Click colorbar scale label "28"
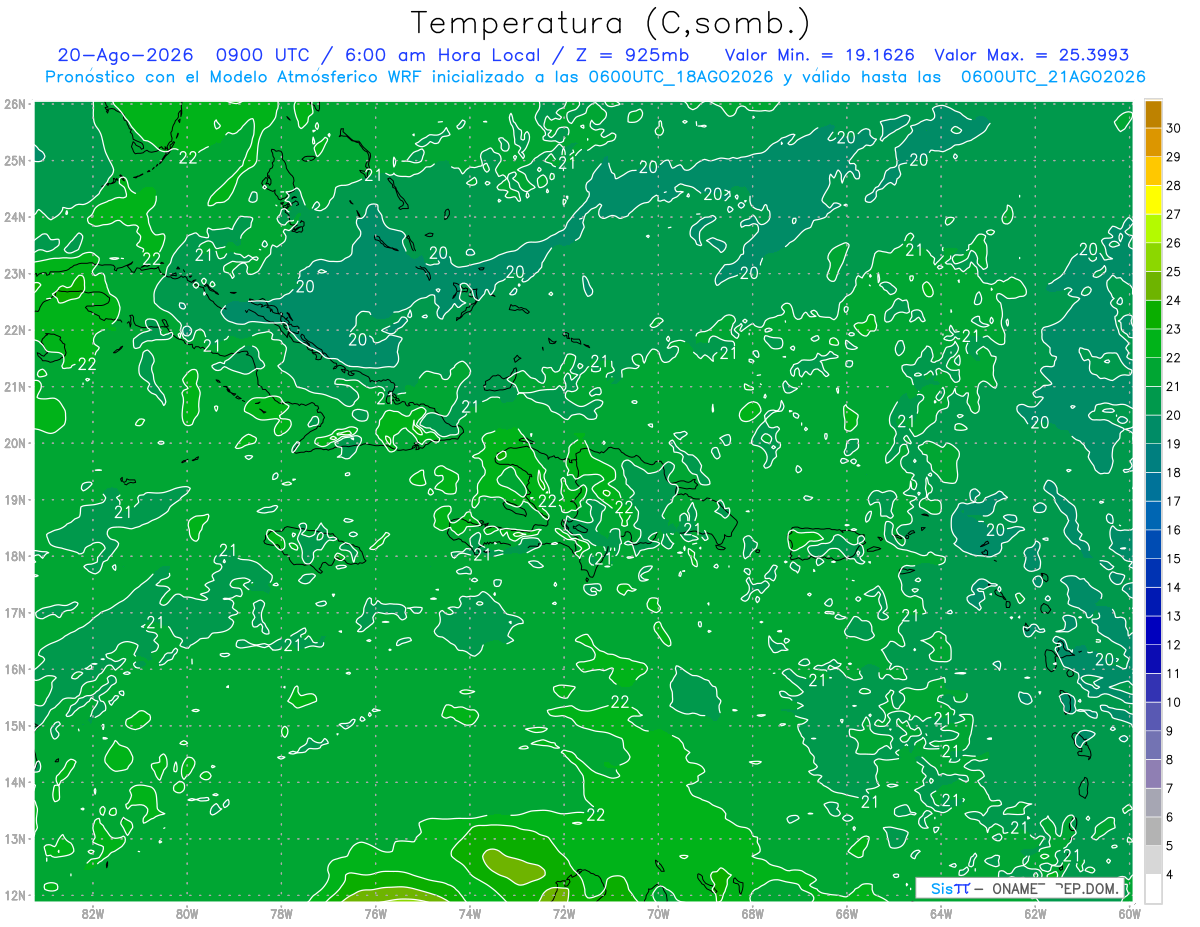The height and width of the screenshot is (927, 1200). [1174, 185]
